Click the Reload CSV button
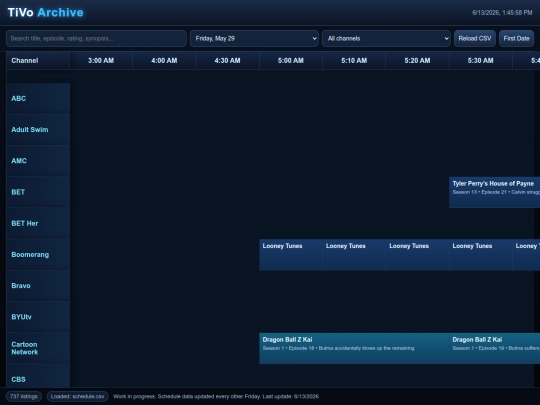This screenshot has width=540, height=405. (475, 38)
